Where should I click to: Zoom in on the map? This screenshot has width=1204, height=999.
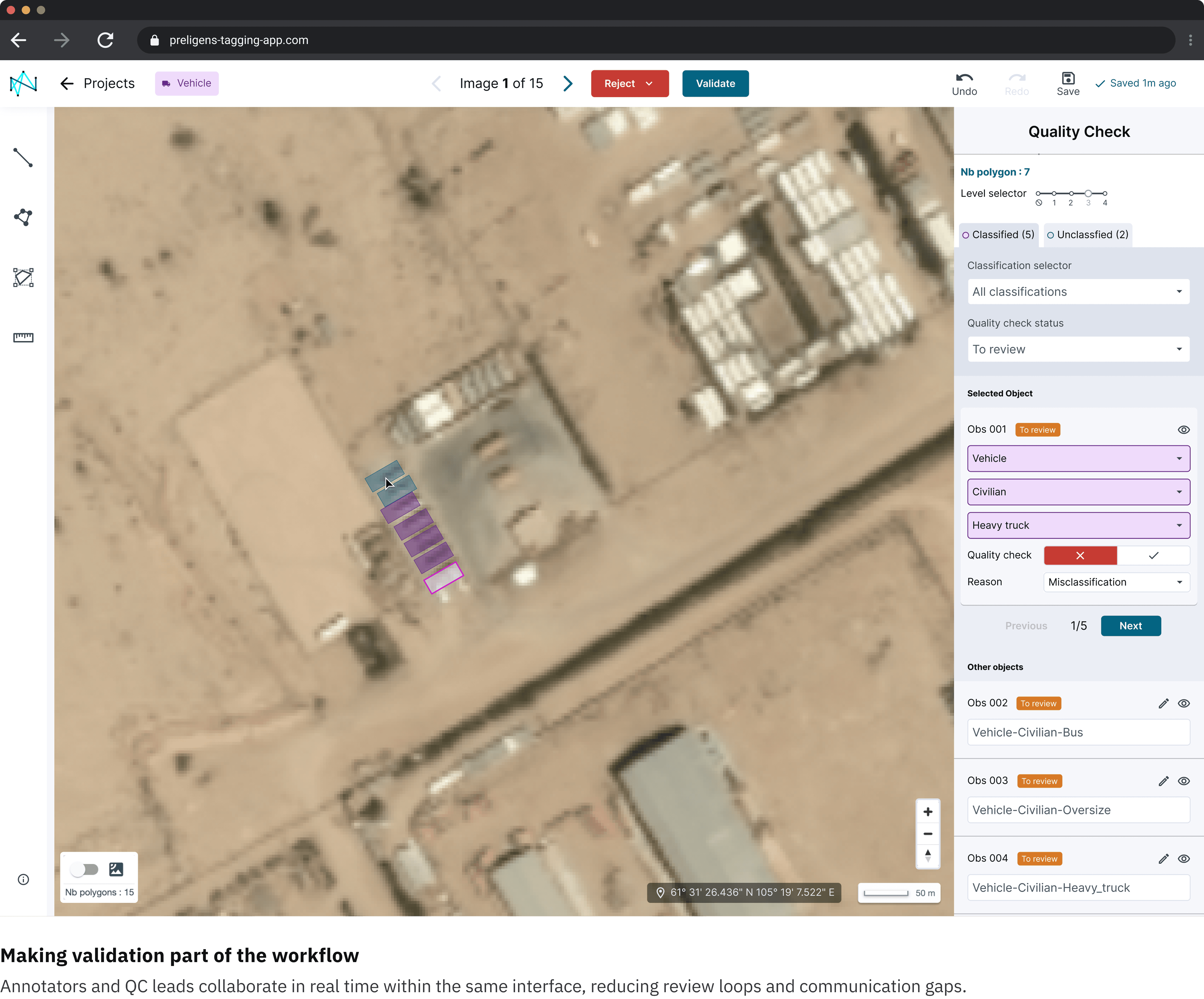928,812
